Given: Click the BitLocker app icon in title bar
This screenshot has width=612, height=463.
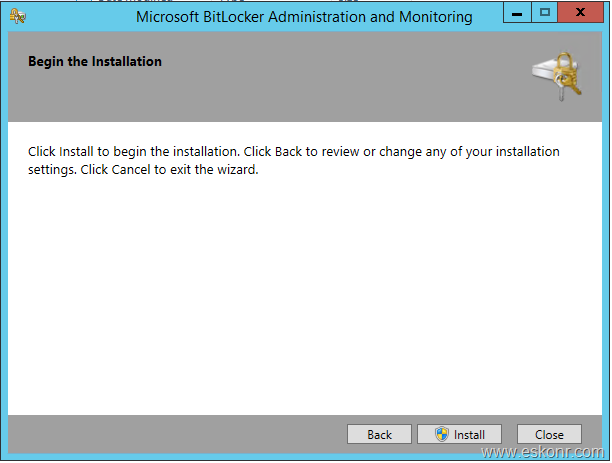Looking at the screenshot, I should (17, 16).
